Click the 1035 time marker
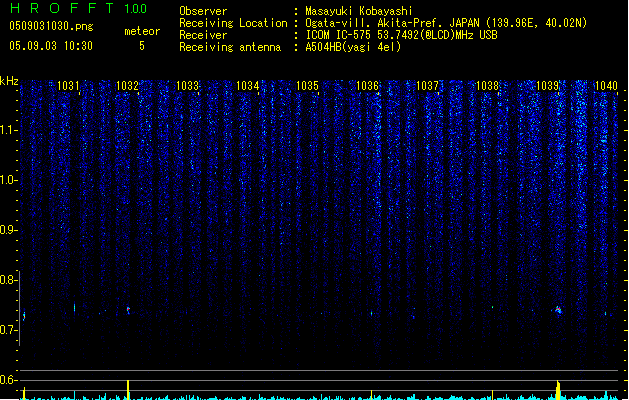The image size is (629, 400). click(307, 86)
